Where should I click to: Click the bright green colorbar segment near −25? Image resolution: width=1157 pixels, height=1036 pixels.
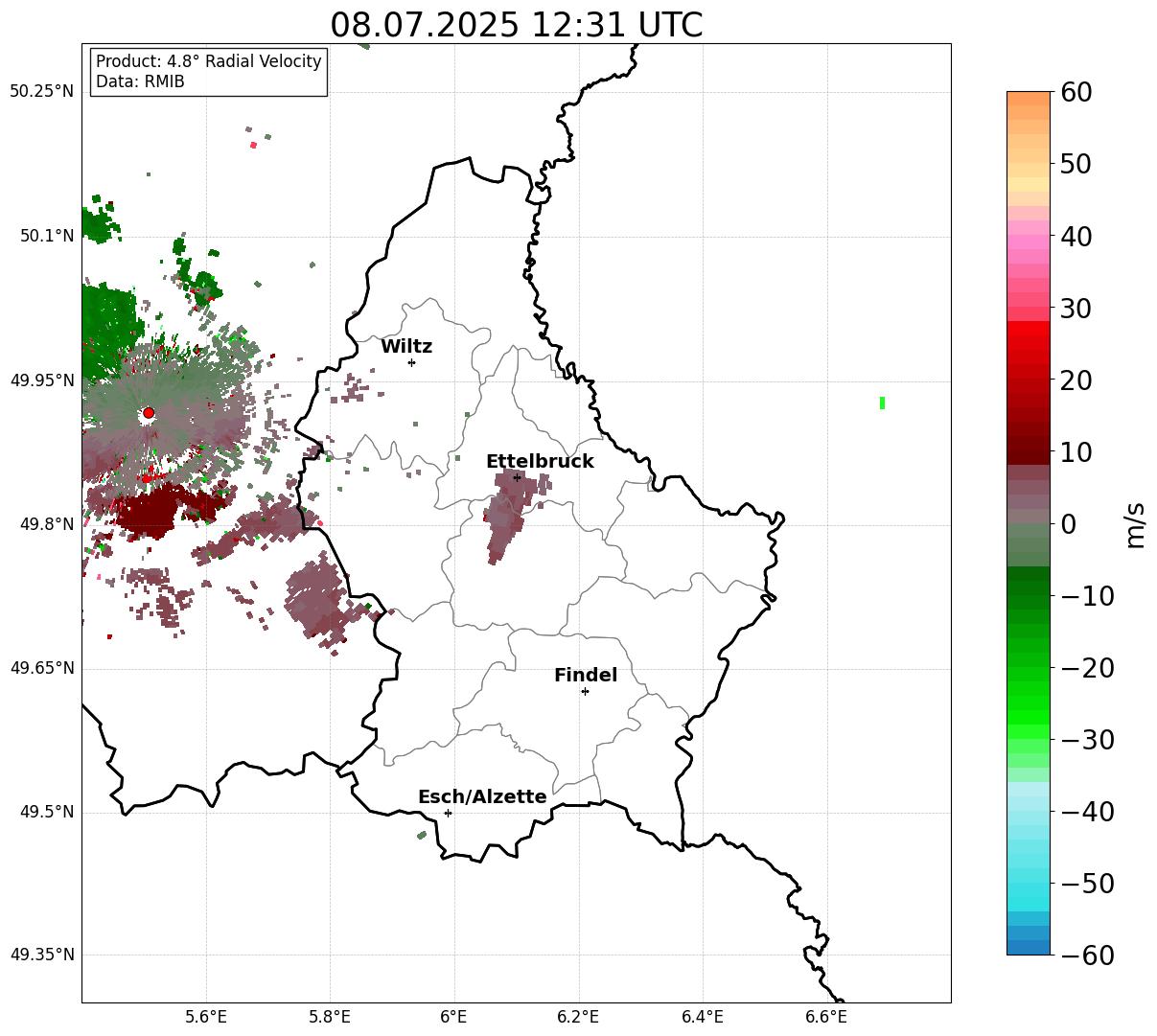click(1029, 704)
